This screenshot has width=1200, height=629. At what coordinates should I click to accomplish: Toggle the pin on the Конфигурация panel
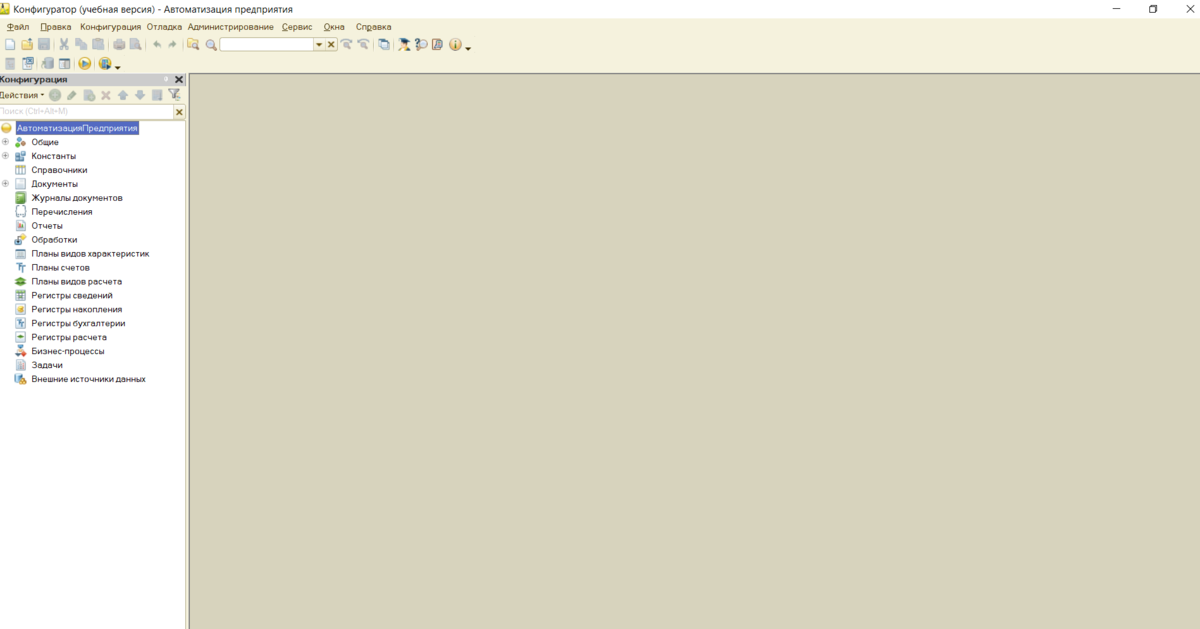tap(166, 79)
